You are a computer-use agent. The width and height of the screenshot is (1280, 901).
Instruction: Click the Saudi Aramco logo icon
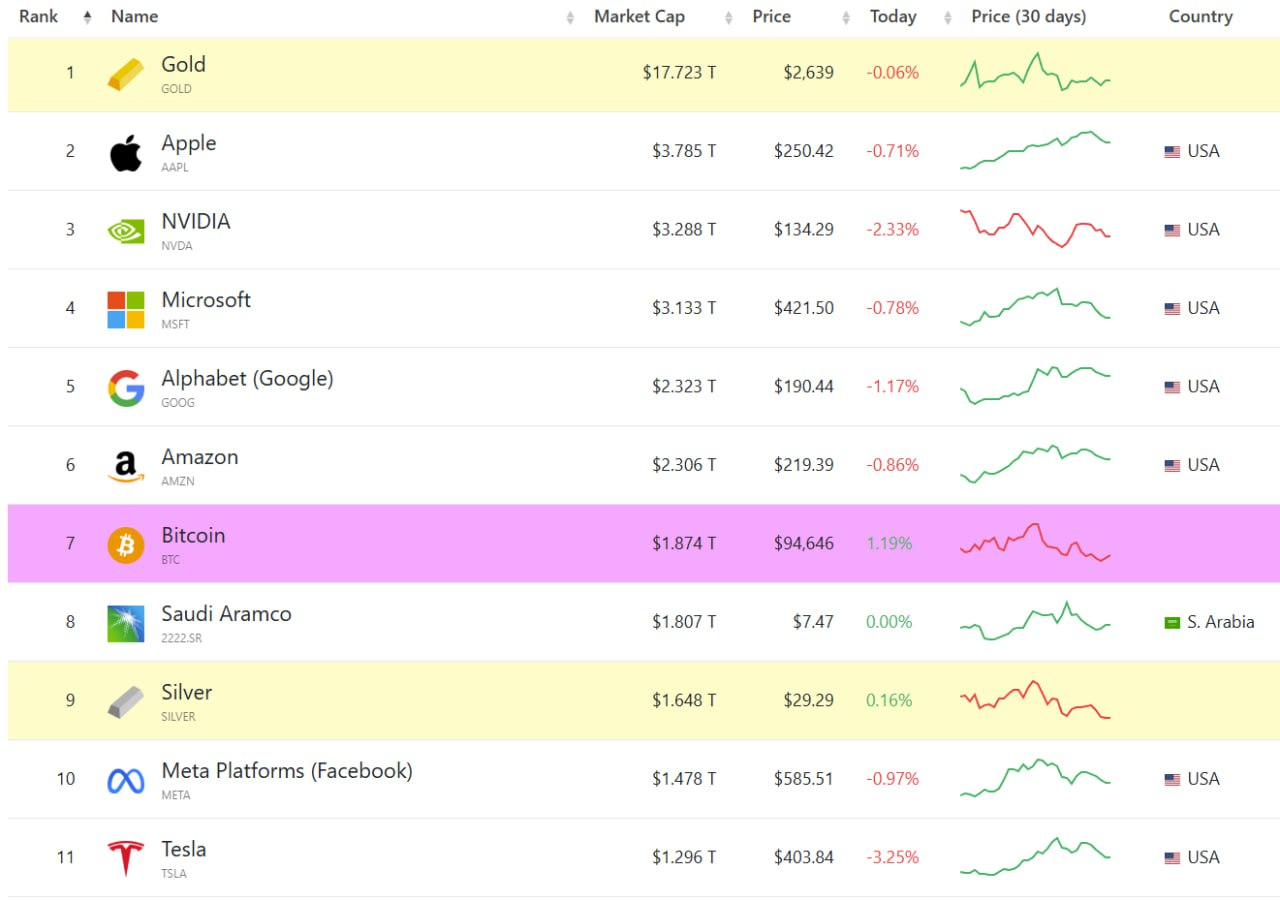[x=126, y=623]
